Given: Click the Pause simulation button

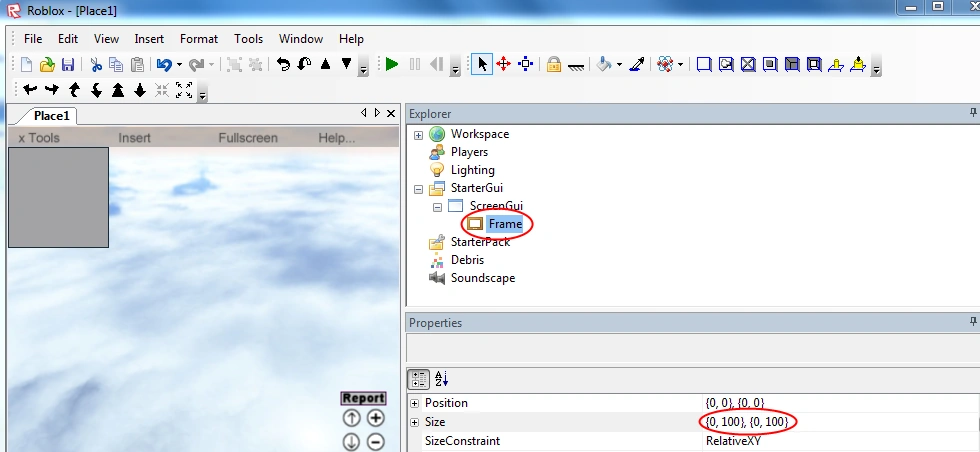Looking at the screenshot, I should tap(414, 64).
